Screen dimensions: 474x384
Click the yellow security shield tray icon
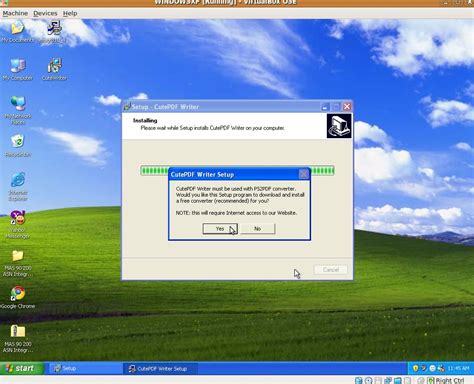(415, 368)
